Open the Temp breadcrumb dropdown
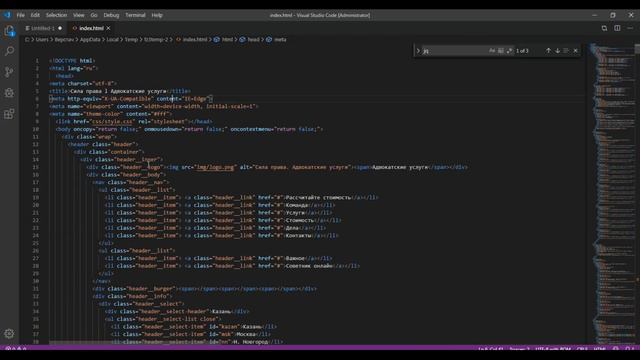 (131, 40)
